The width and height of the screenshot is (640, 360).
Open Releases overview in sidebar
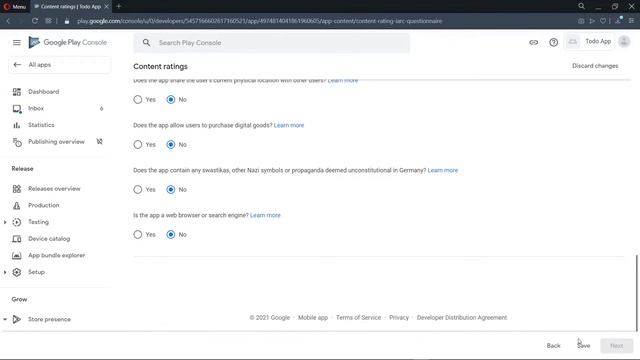pyautogui.click(x=55, y=189)
